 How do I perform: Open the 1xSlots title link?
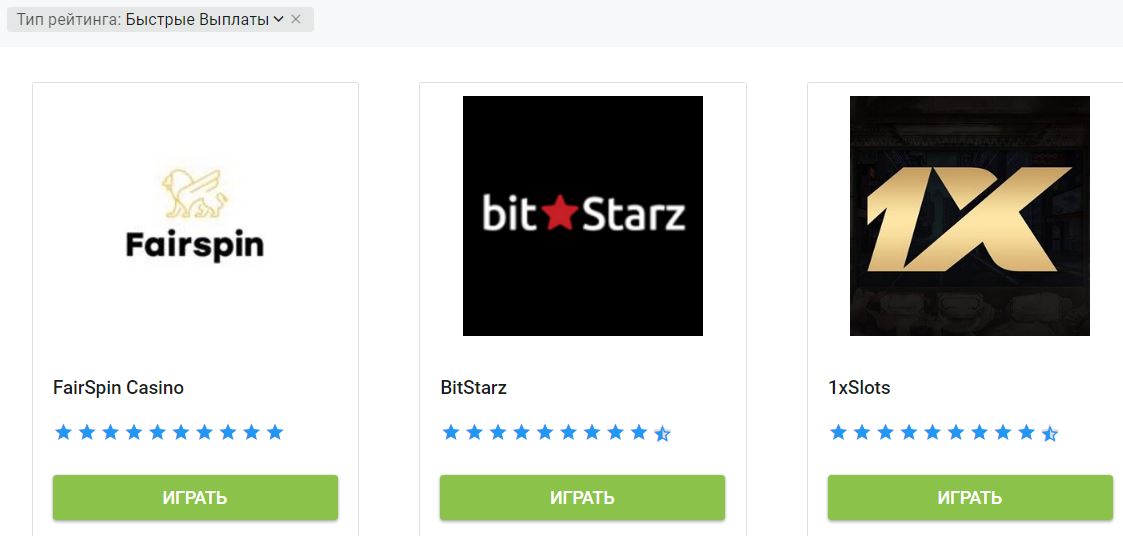coord(859,388)
